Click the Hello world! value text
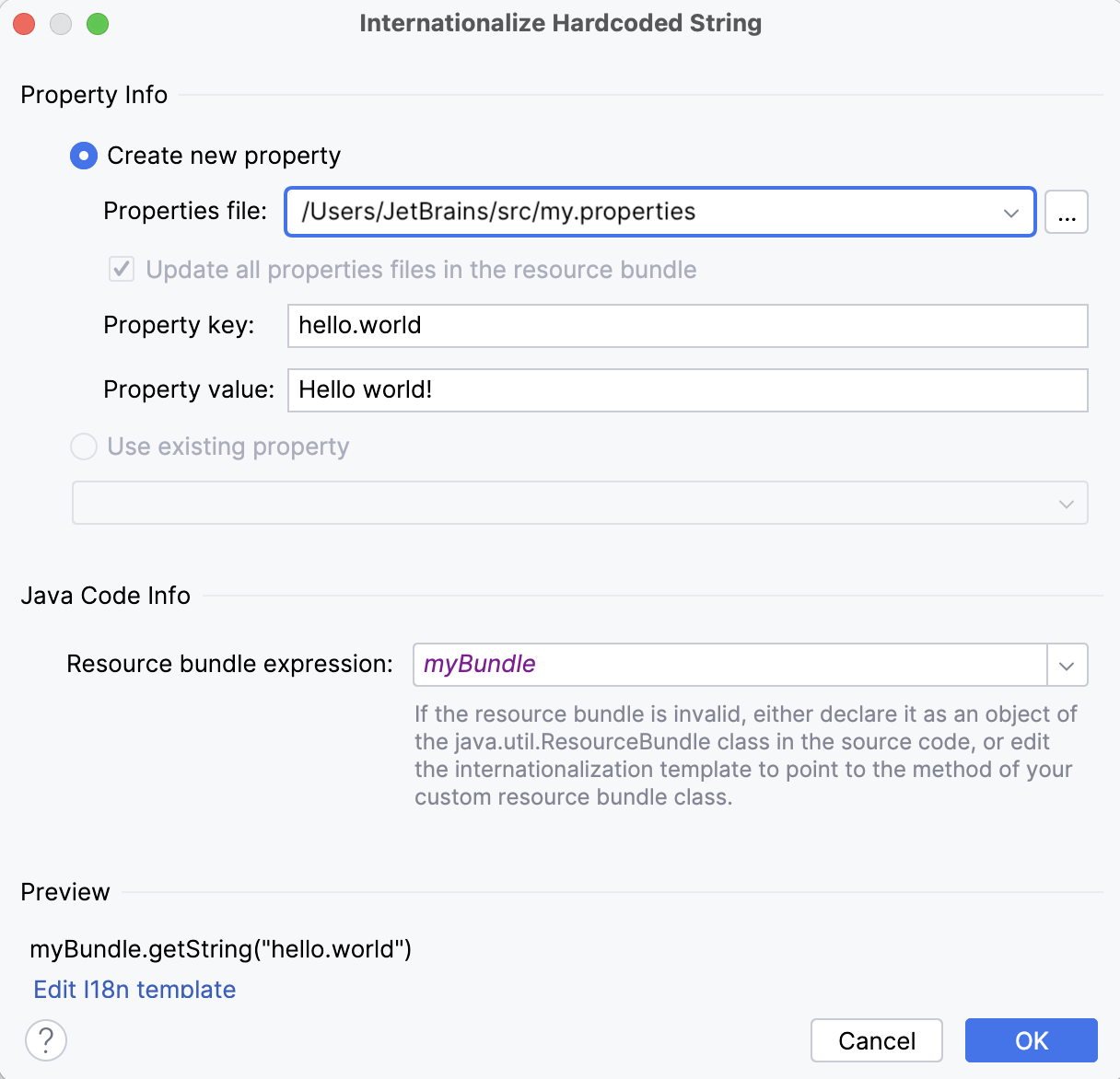This screenshot has width=1120, height=1079. click(364, 389)
